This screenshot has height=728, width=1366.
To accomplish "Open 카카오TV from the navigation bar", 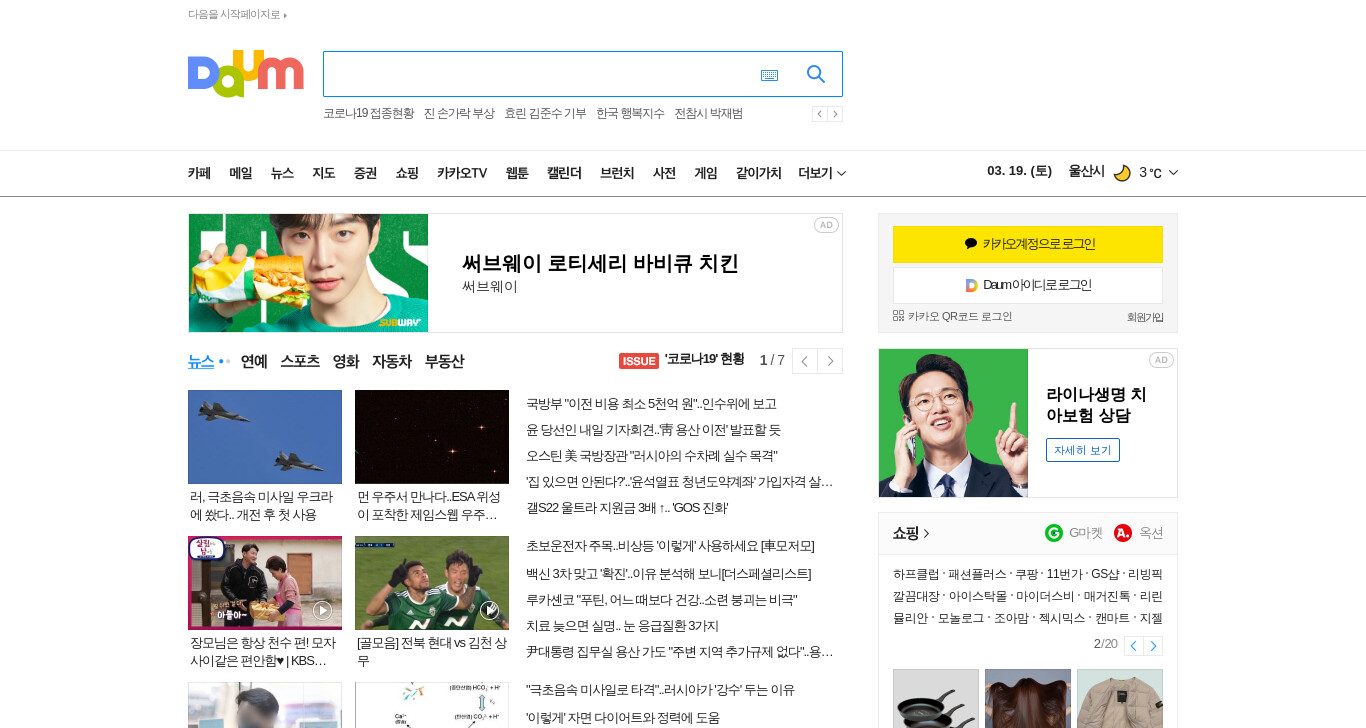I will 461,173.
